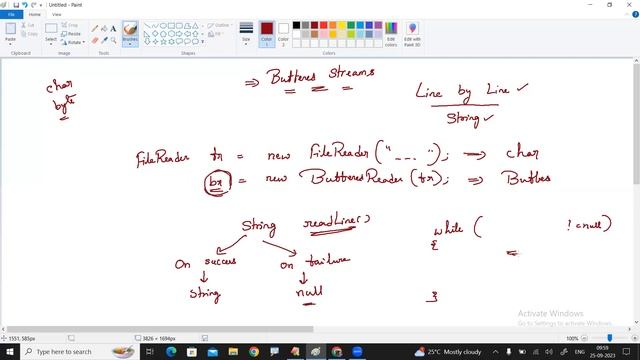Switch to the View ribbon tab
This screenshot has width=640, height=360.
tap(57, 14)
